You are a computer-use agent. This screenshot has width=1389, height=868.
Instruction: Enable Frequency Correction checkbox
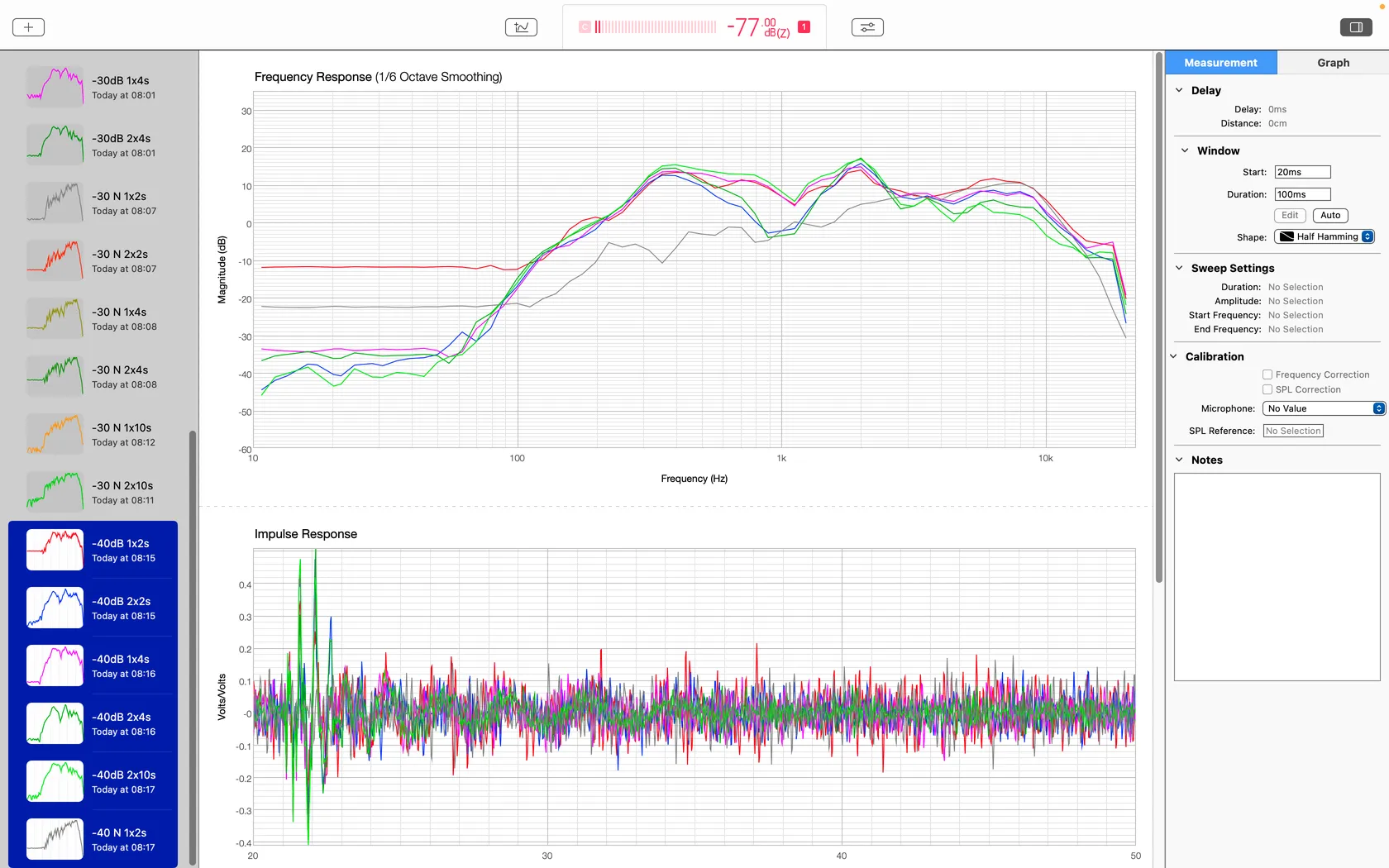1267,374
